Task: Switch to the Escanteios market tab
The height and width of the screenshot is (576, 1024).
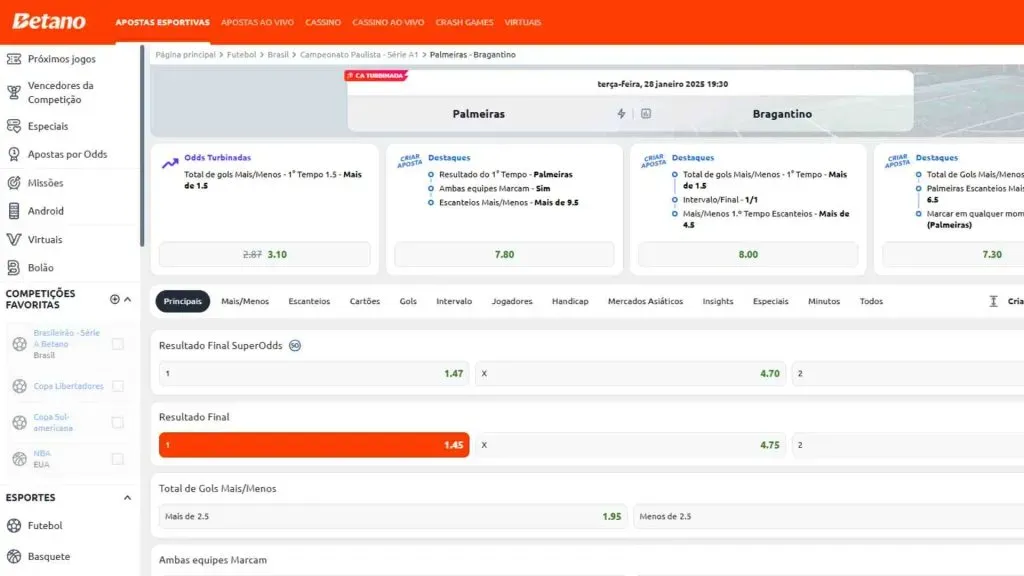Action: [x=309, y=301]
